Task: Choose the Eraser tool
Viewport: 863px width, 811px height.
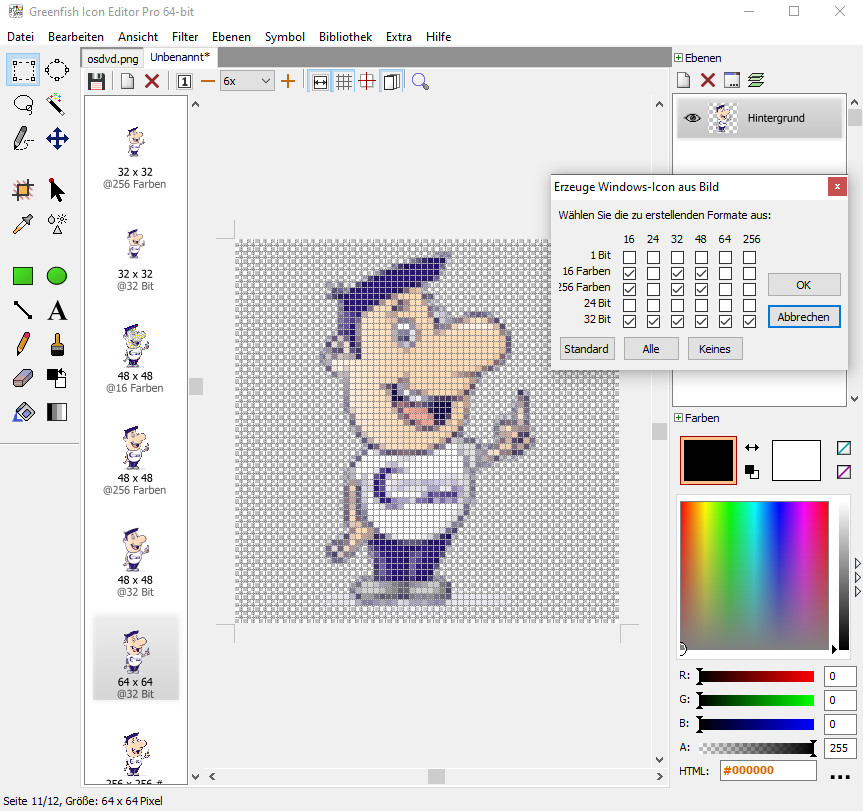Action: (x=23, y=378)
